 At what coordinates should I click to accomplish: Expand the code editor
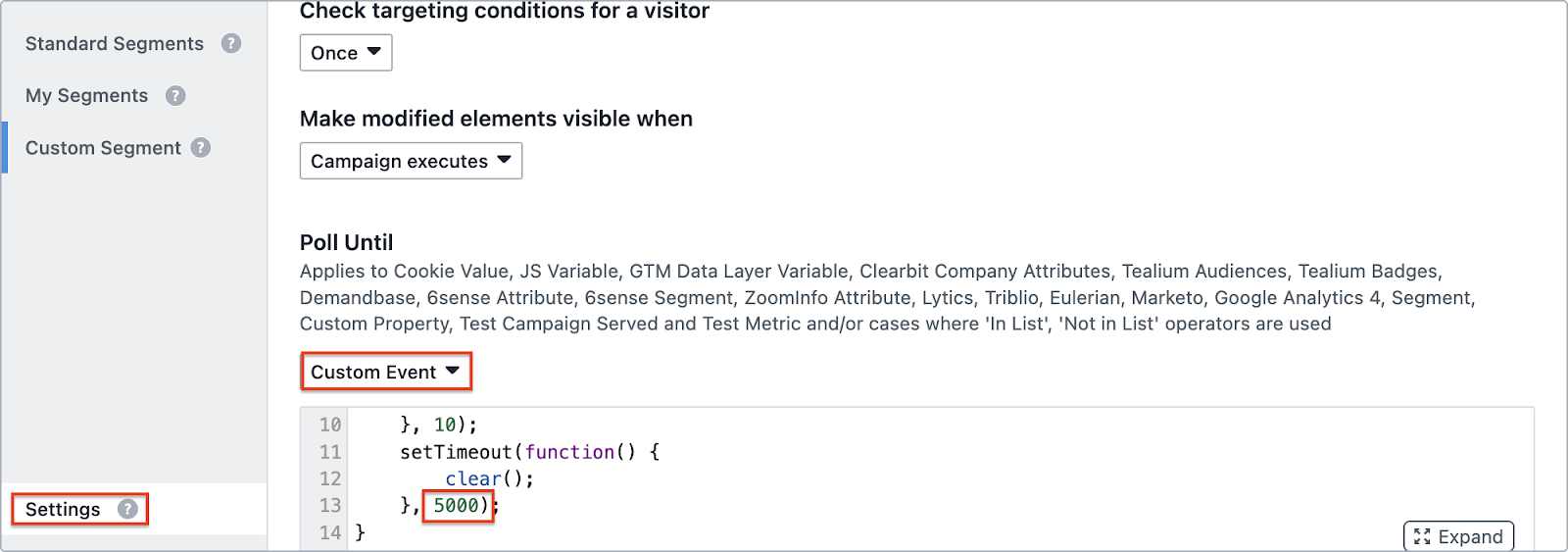1459,536
